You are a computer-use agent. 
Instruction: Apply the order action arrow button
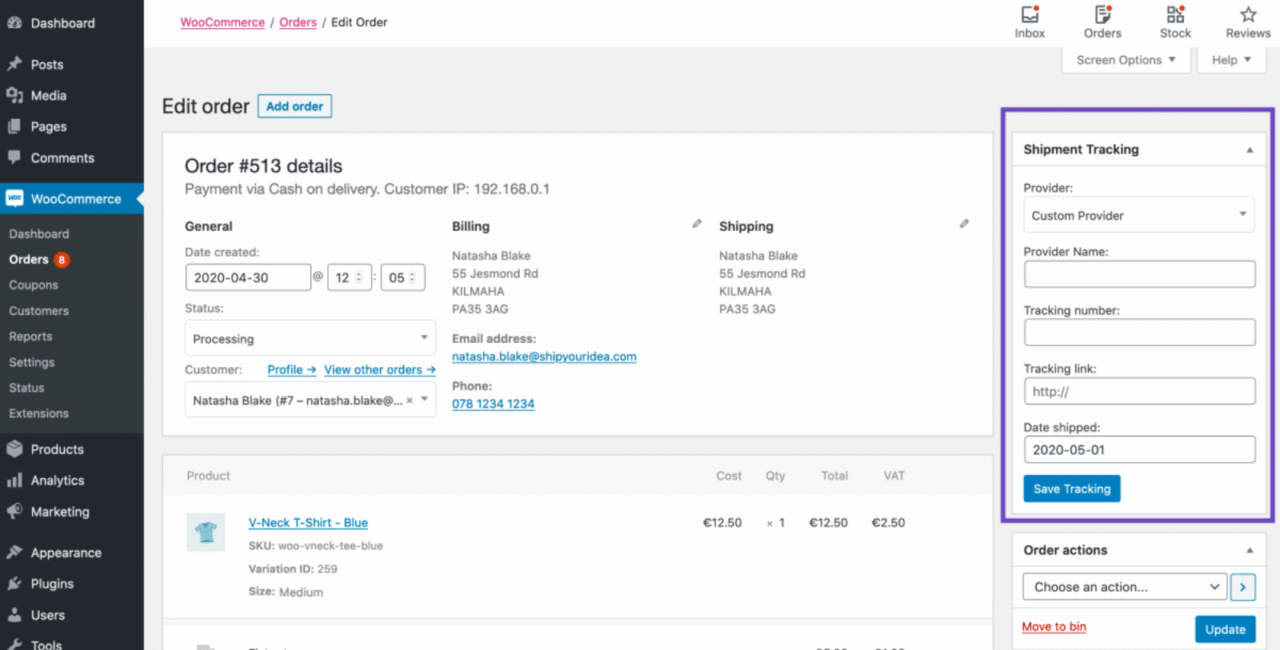point(1243,587)
